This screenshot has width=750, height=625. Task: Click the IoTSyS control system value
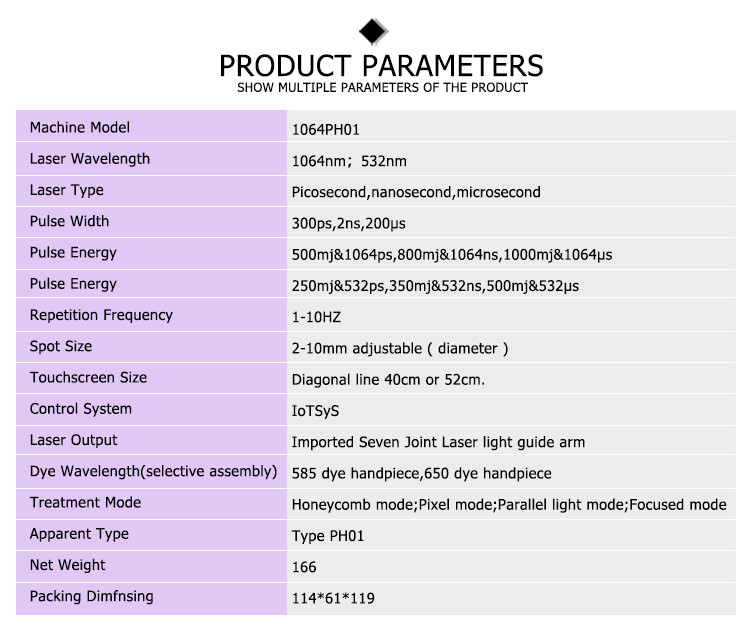tap(315, 411)
